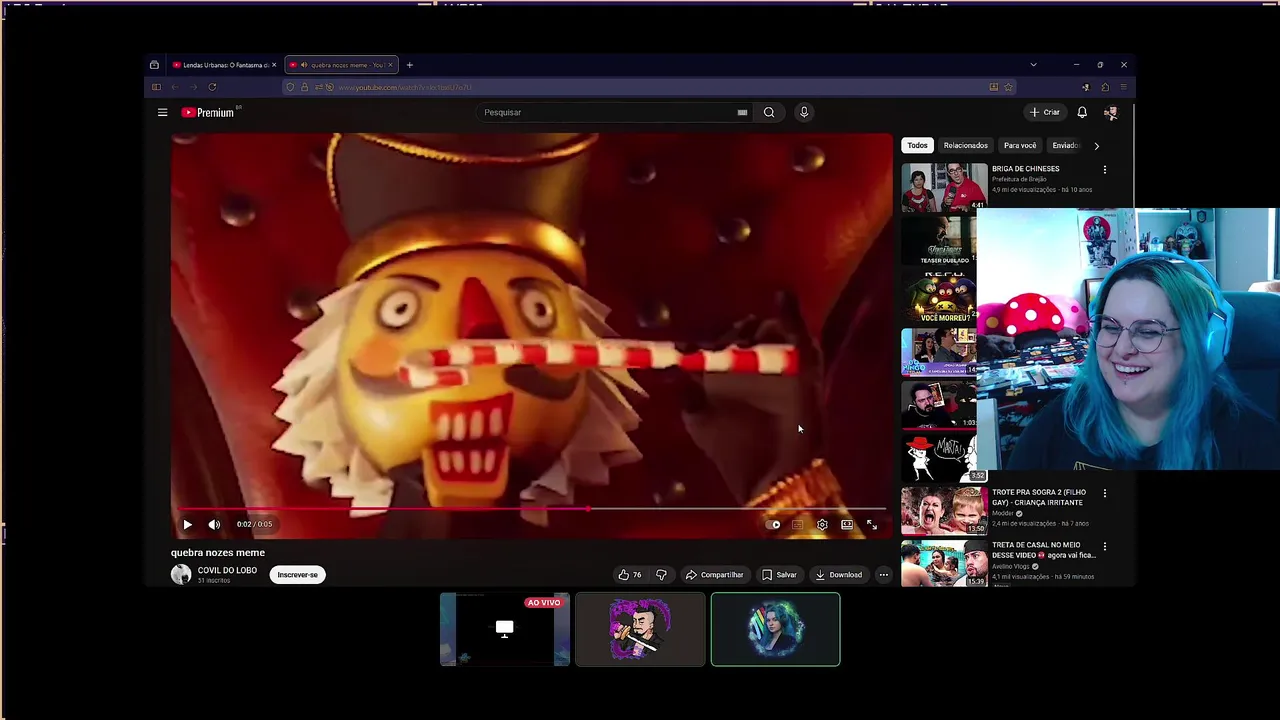Open options for TRETA DE CASAL video
Viewport: 1280px width, 720px height.
click(1105, 547)
